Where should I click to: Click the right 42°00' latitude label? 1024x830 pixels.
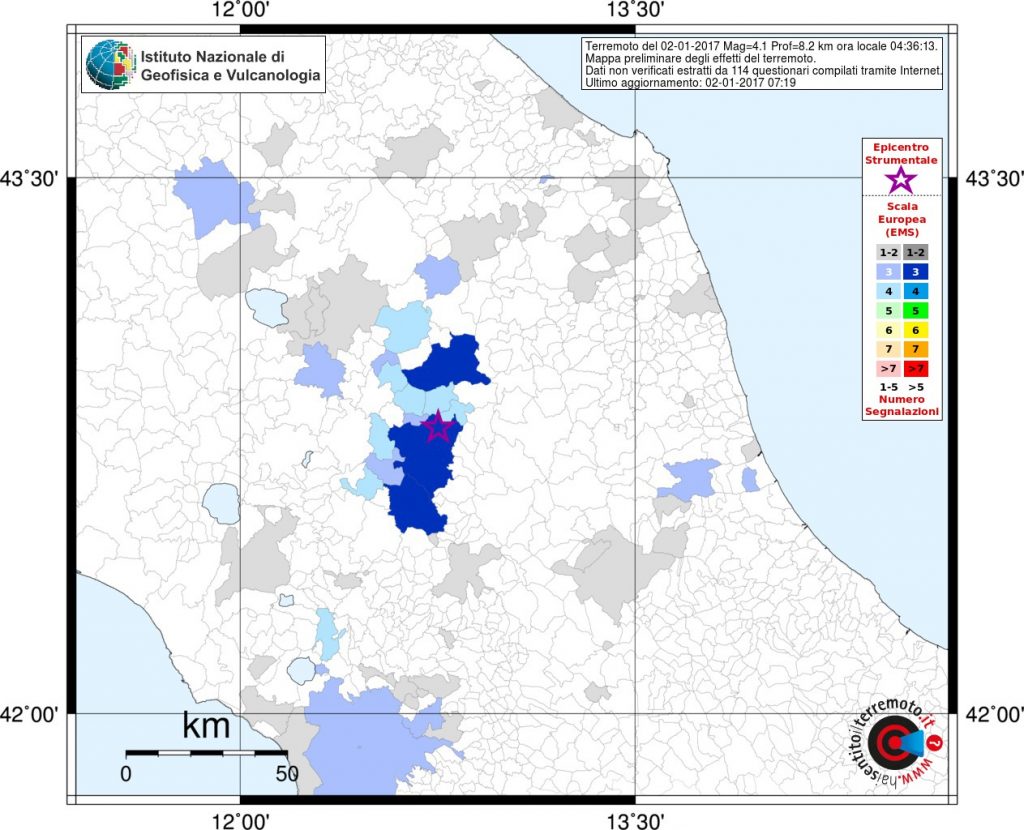992,714
